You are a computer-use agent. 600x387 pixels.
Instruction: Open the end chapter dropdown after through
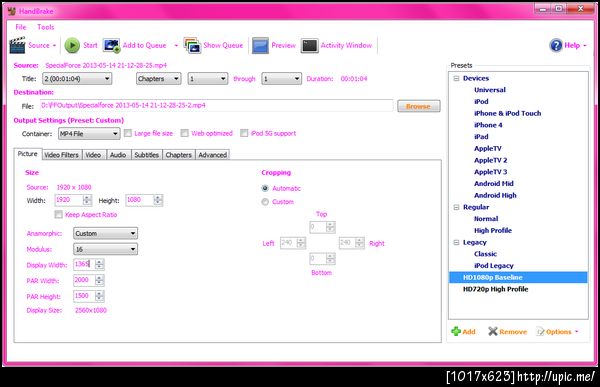coord(282,79)
